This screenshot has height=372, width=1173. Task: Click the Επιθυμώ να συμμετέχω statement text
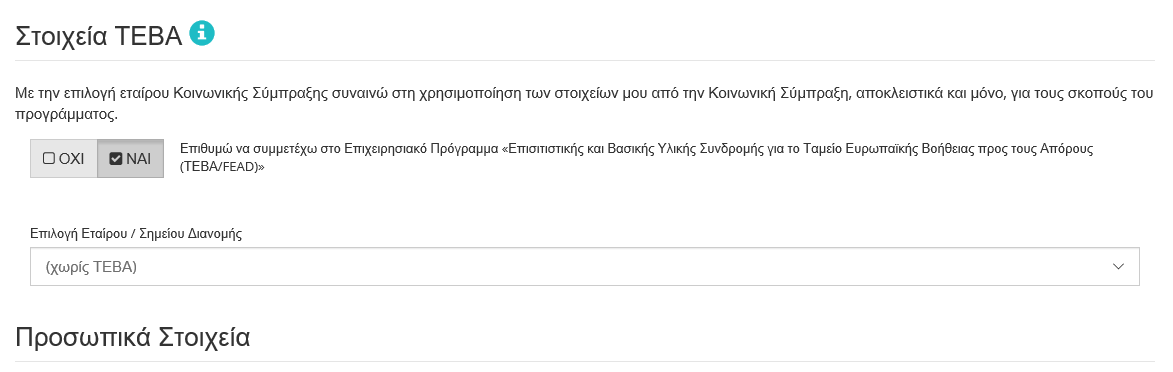click(637, 157)
